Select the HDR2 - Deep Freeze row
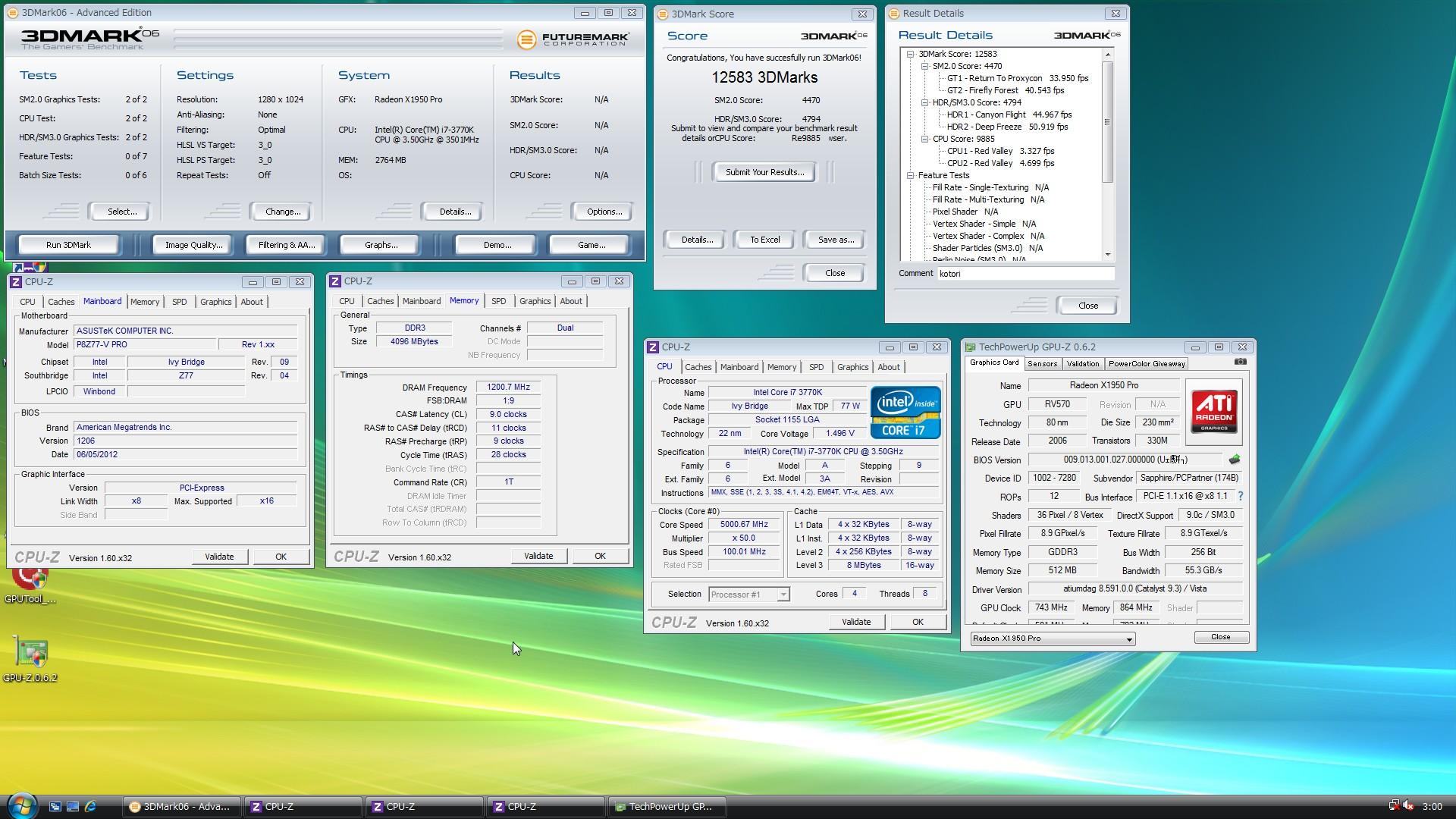Screen dimensions: 1456x819 1007,127
